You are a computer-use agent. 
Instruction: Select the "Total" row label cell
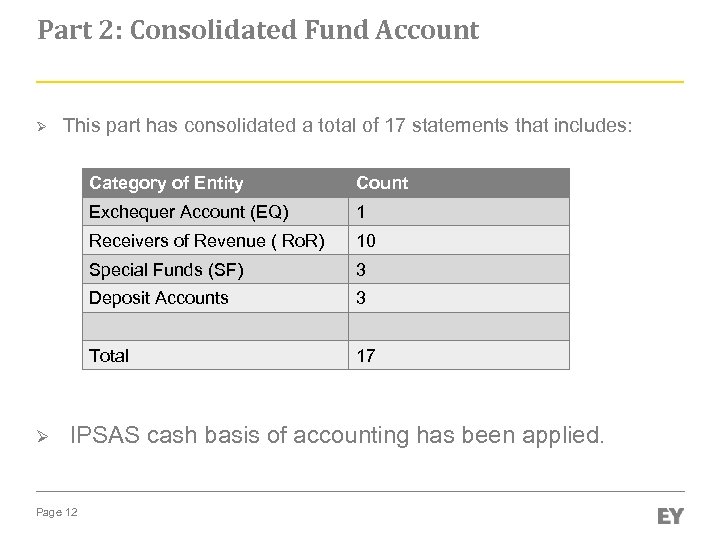point(215,355)
